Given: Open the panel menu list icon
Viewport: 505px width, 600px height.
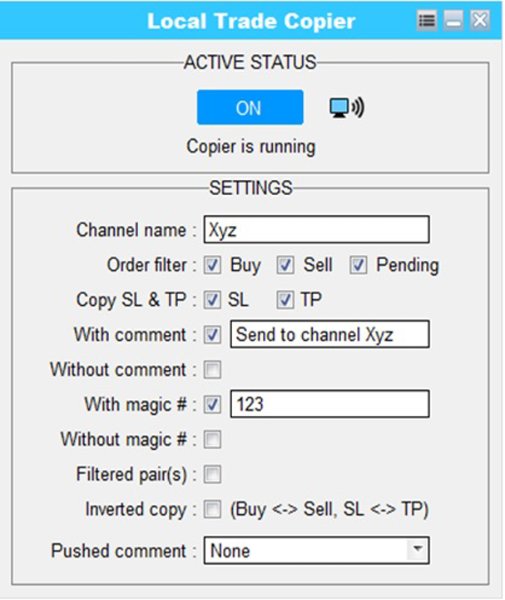Looking at the screenshot, I should [427, 20].
